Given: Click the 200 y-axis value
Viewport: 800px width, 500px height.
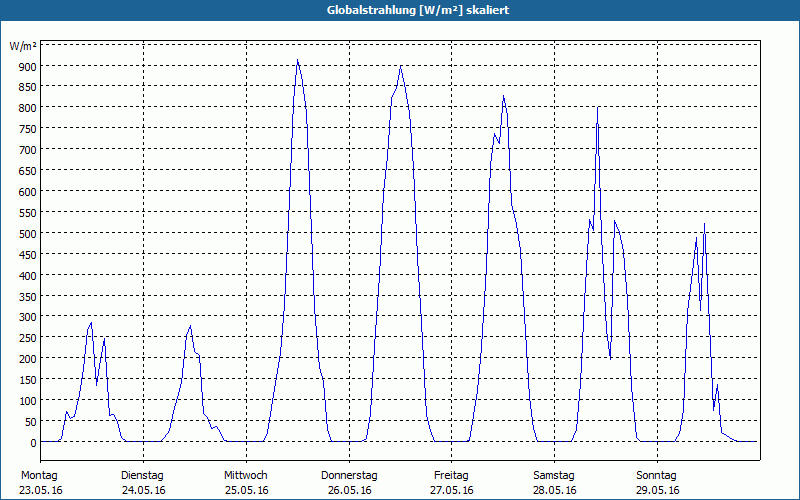Looking at the screenshot, I should (x=28, y=359).
